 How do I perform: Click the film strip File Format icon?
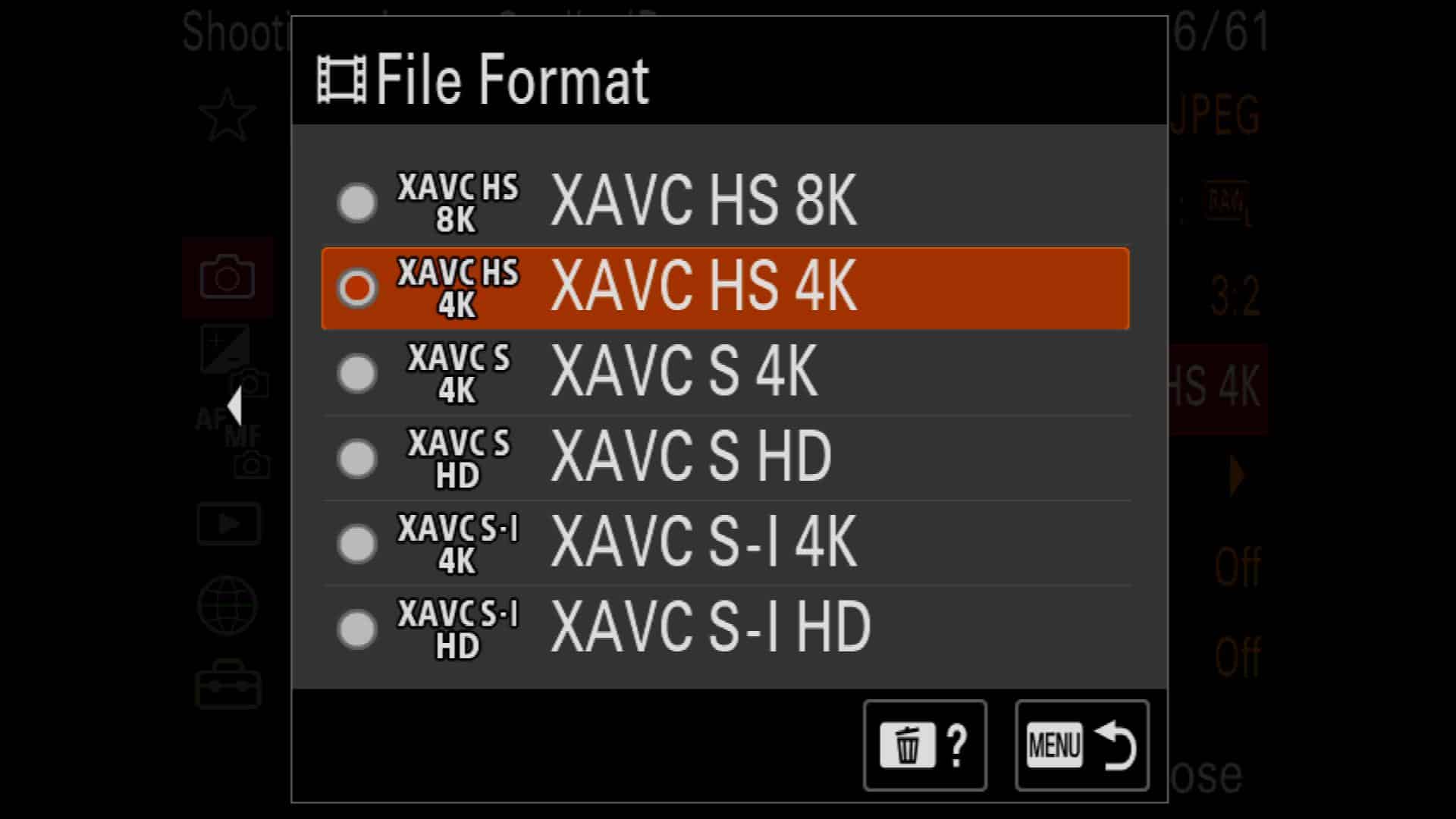click(x=341, y=79)
